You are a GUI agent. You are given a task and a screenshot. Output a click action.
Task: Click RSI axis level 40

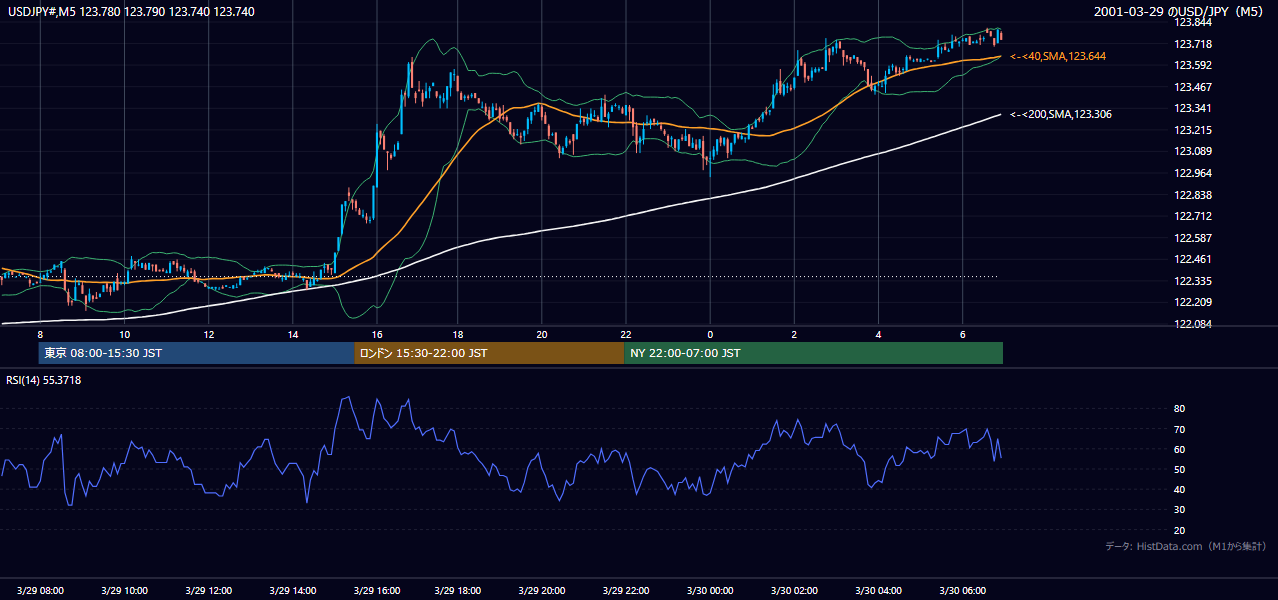pos(1180,490)
